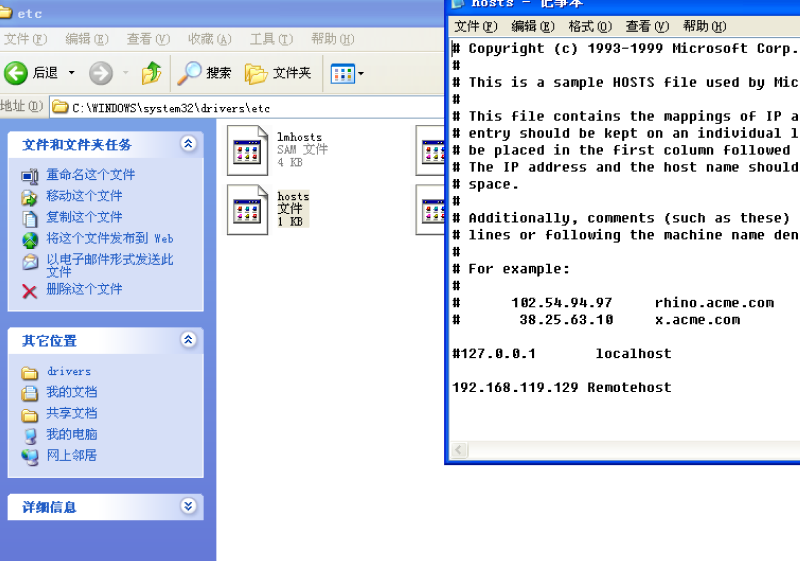This screenshot has height=561, width=800.
Task: Click the '# For example:' line in Notepad
Action: tap(511, 269)
